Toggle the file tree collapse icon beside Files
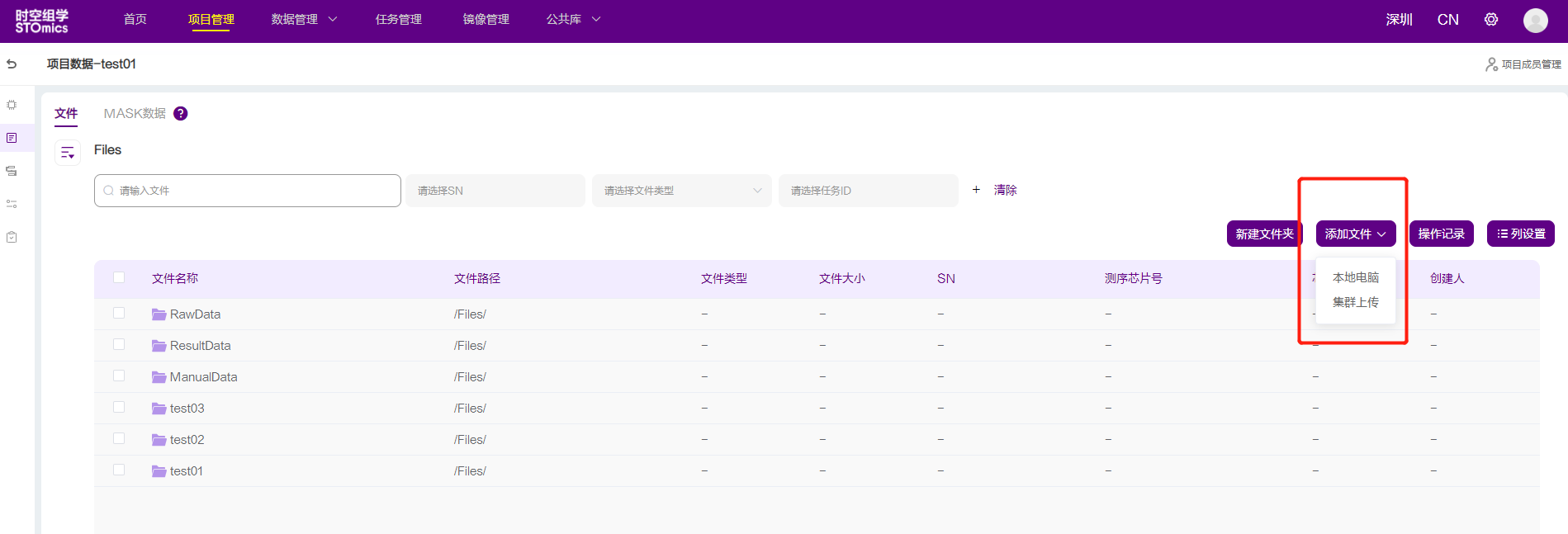 pyautogui.click(x=68, y=153)
